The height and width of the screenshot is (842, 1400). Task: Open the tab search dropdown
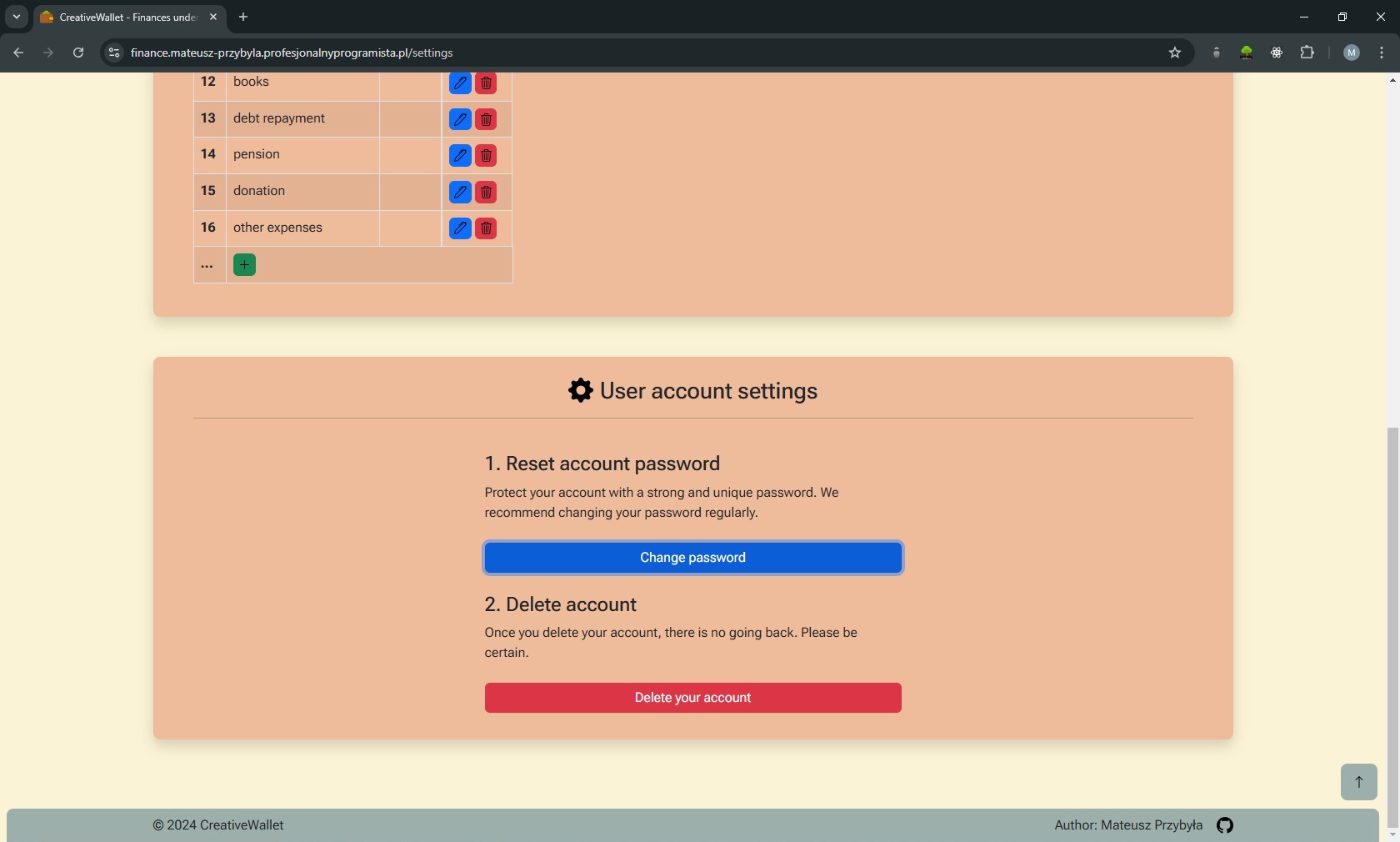pos(16,17)
